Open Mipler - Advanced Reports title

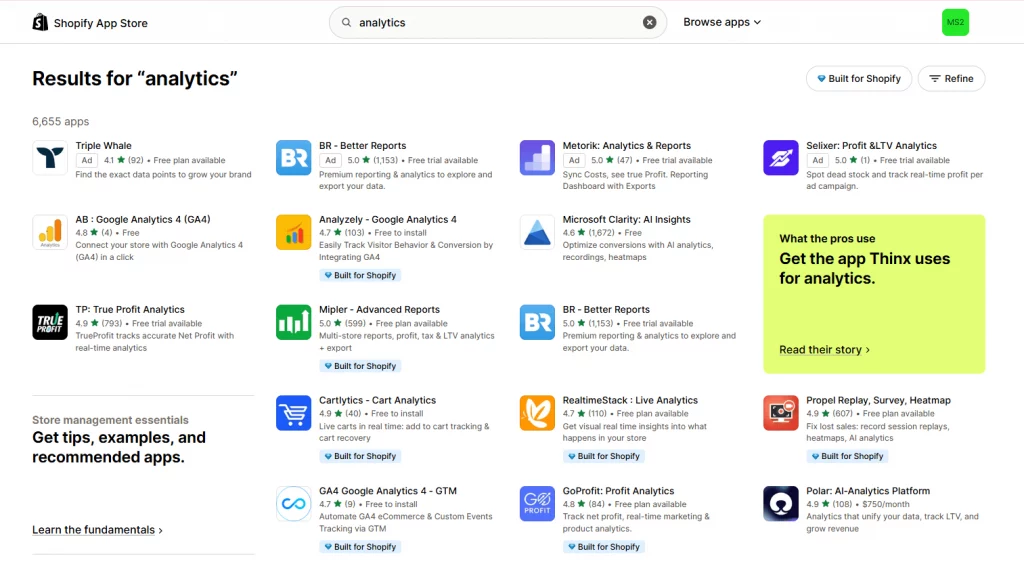(x=379, y=309)
